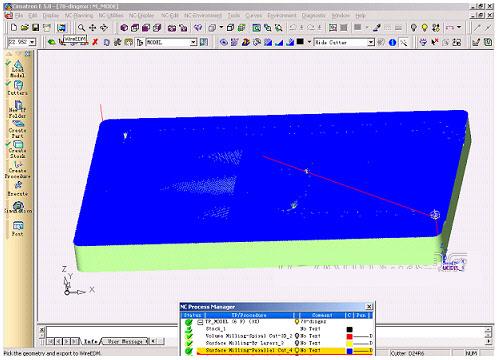
Task: Close the NC Process Manager panel
Action: 369,307
